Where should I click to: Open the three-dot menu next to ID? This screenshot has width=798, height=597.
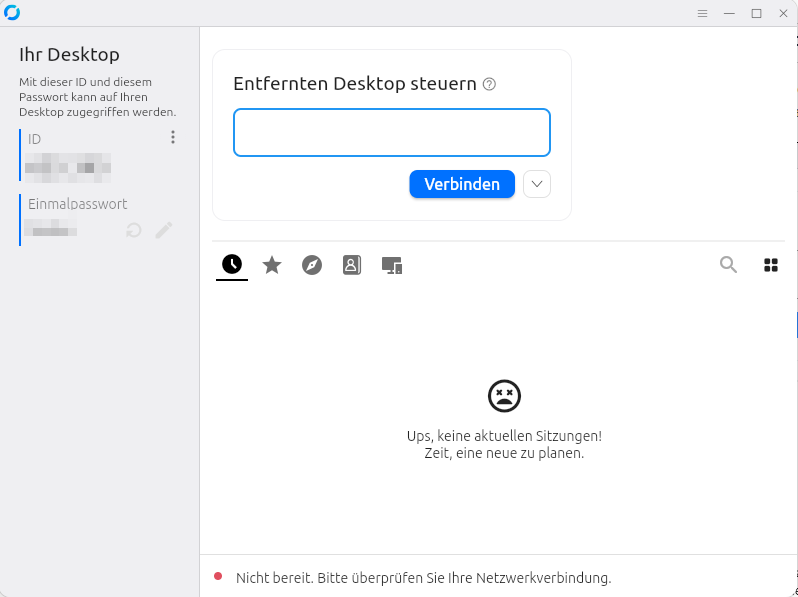click(173, 138)
